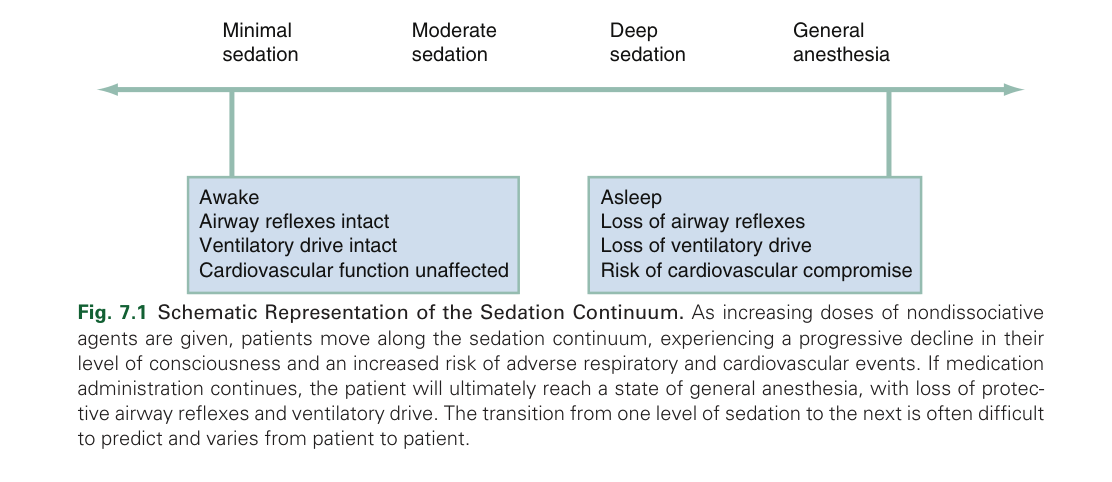The image size is (1112, 482).
Task: Select the "General anesthesia" heading
Action: pyautogui.click(x=840, y=43)
